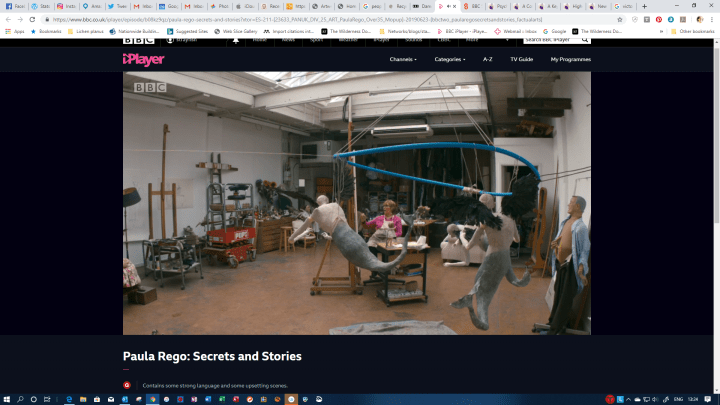Click the BBC logo in header
The width and height of the screenshot is (720, 405).
(138, 41)
